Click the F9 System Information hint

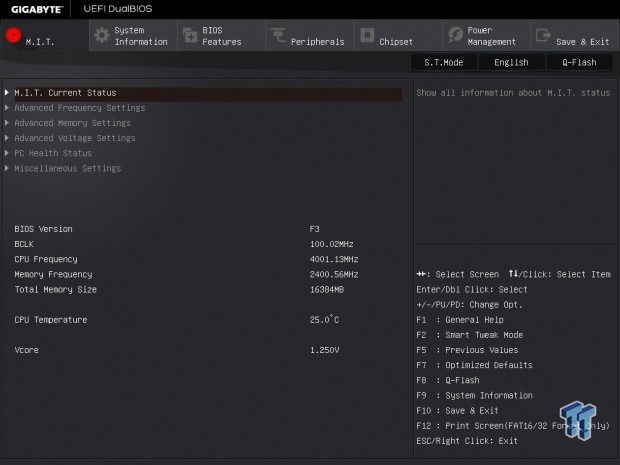pos(474,395)
